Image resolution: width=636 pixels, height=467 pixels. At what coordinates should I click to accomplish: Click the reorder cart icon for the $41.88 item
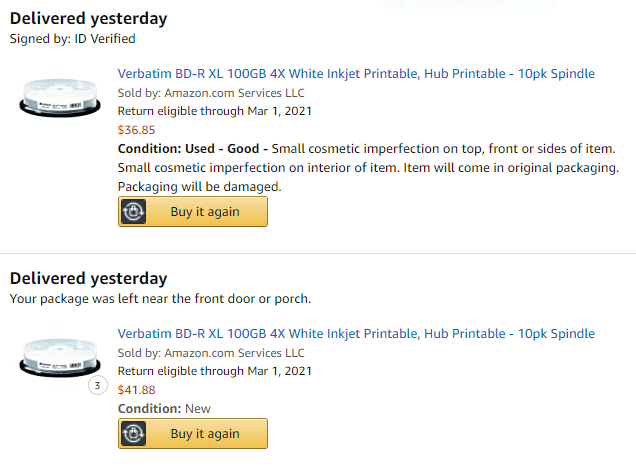(x=133, y=433)
